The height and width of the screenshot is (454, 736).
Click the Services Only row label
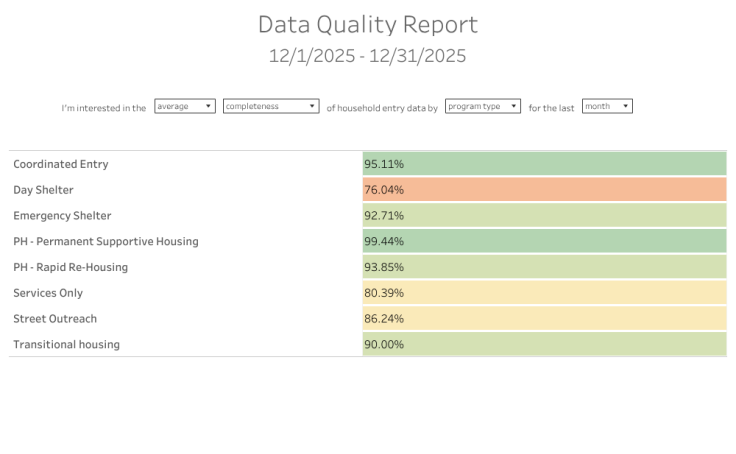coord(48,294)
